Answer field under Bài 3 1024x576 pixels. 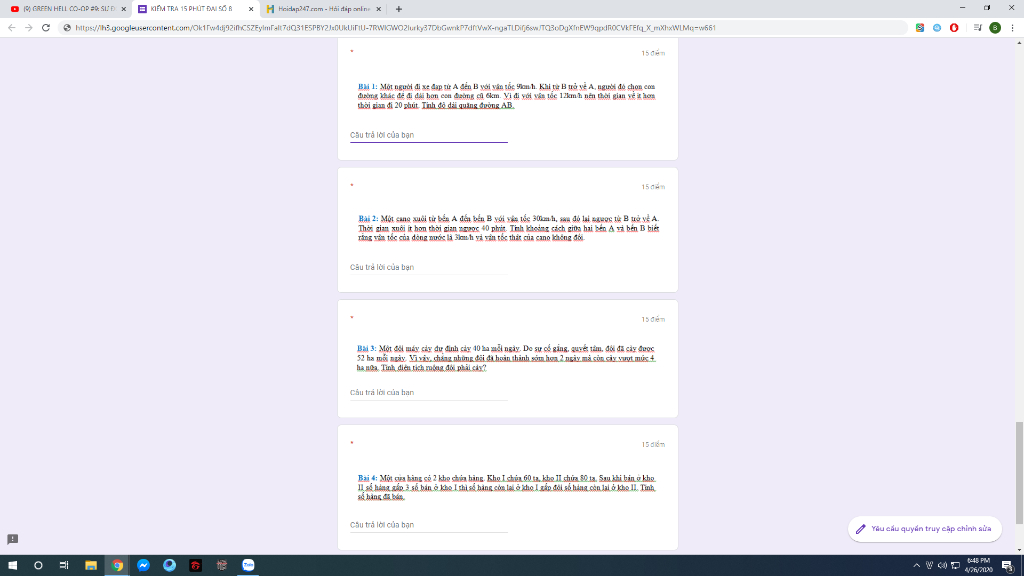pos(428,392)
